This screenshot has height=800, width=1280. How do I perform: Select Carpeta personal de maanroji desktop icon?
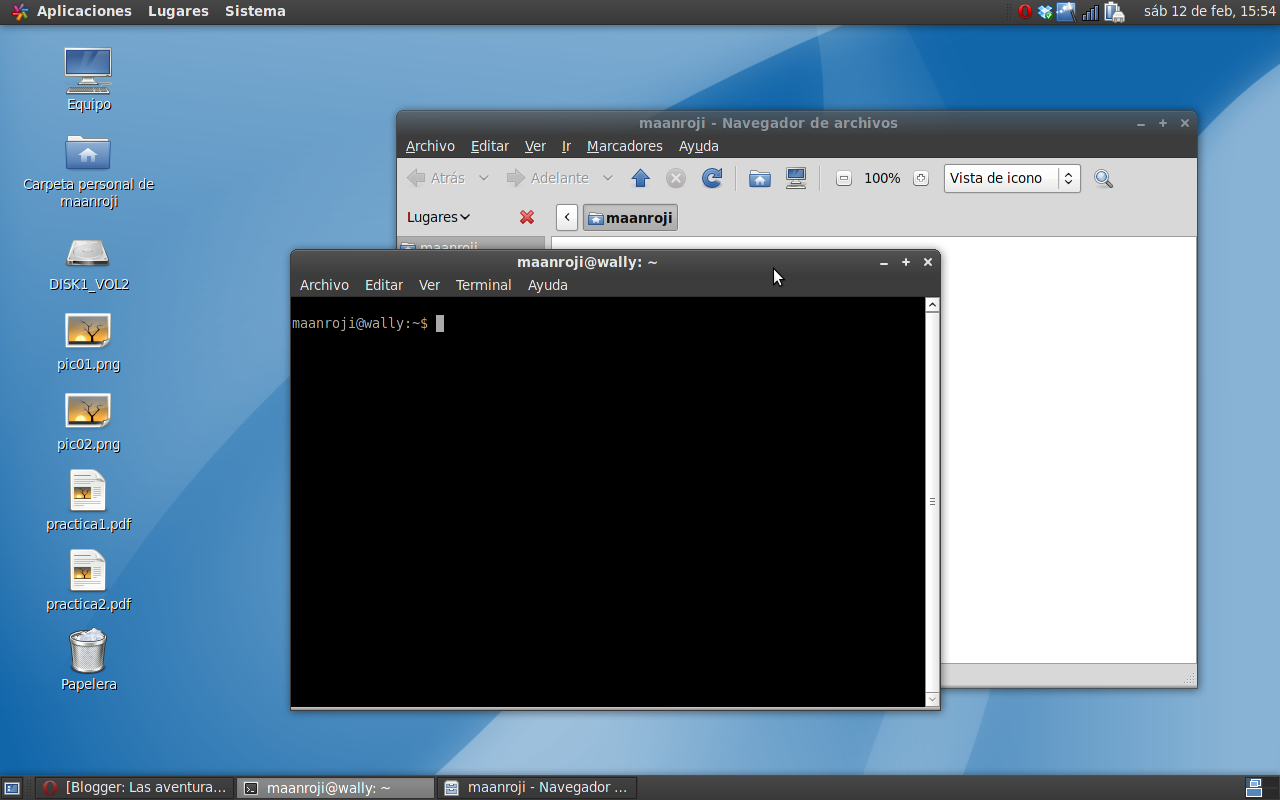click(88, 171)
